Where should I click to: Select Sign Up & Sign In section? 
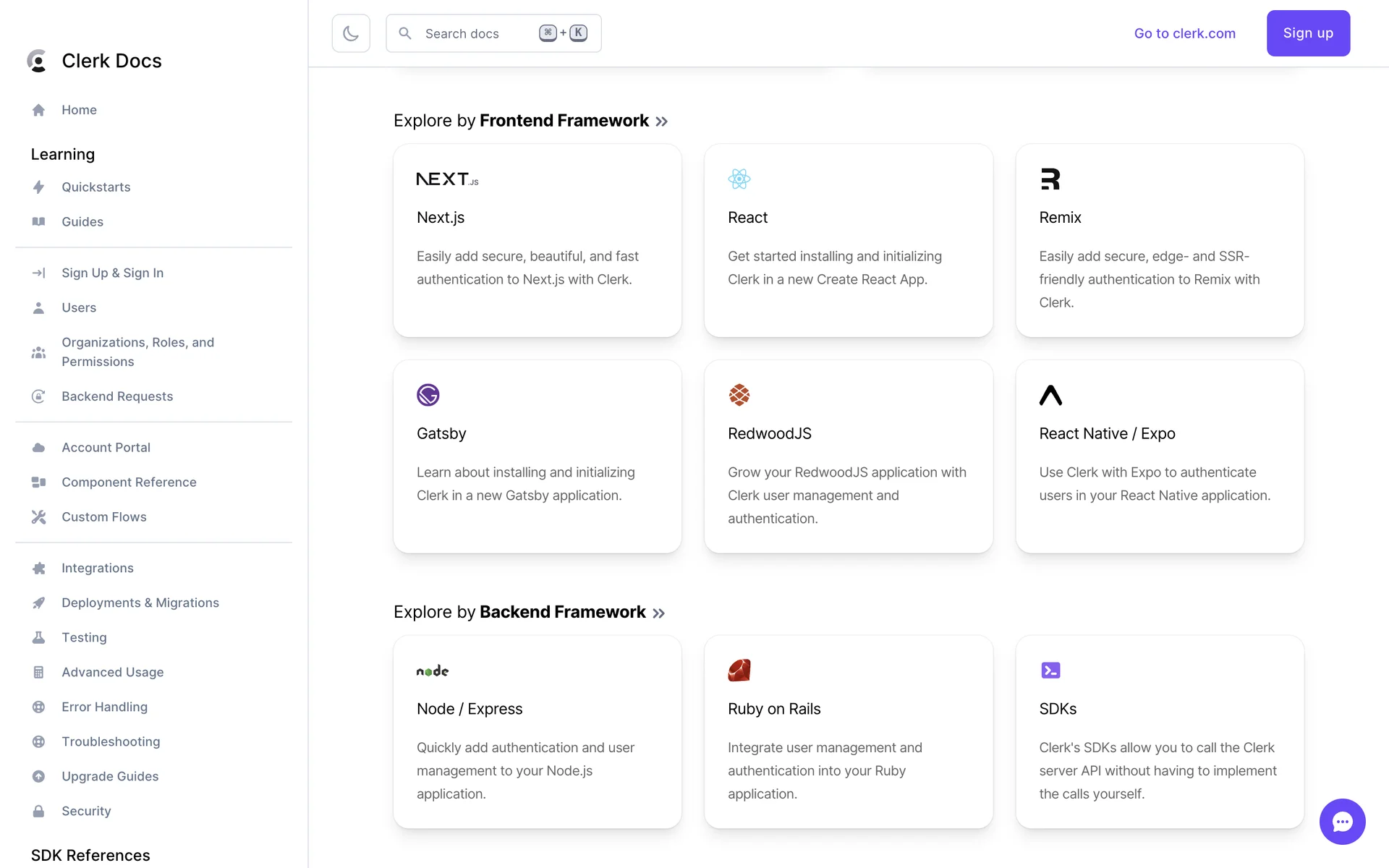112,273
